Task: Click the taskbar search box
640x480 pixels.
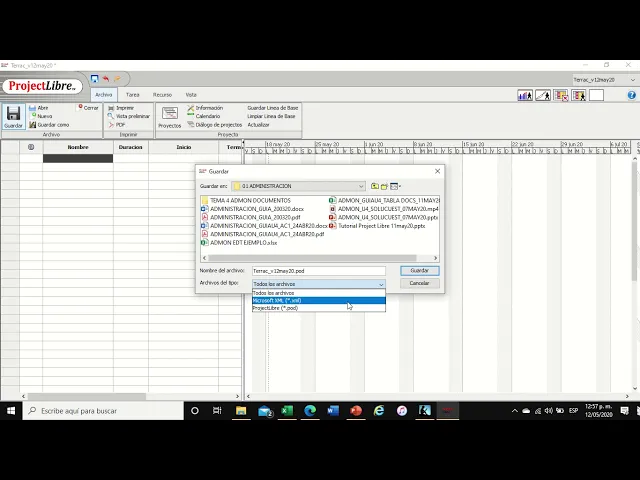Action: click(x=103, y=411)
